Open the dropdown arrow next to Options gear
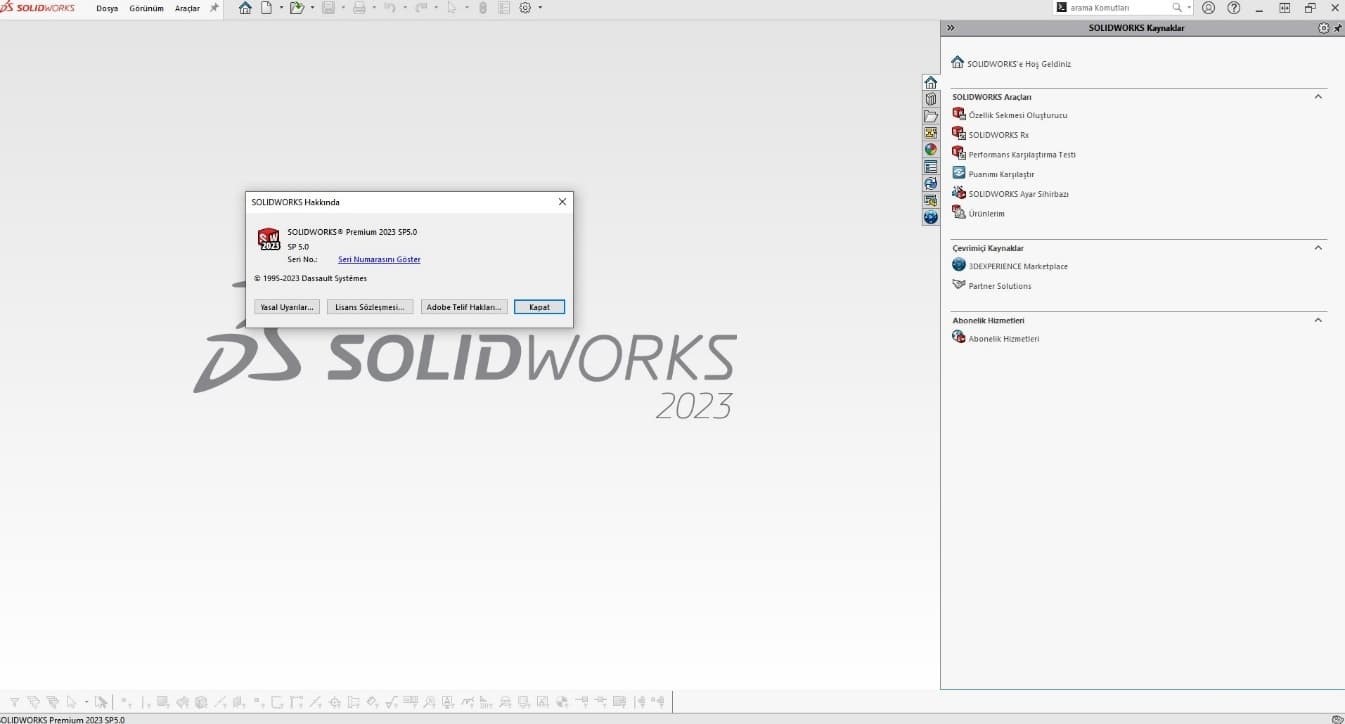This screenshot has height=724, width=1345. pos(540,7)
